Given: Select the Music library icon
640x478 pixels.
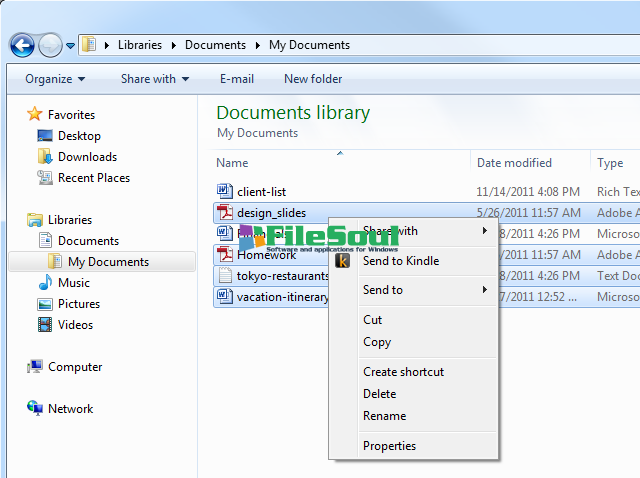Looking at the screenshot, I should [x=45, y=283].
